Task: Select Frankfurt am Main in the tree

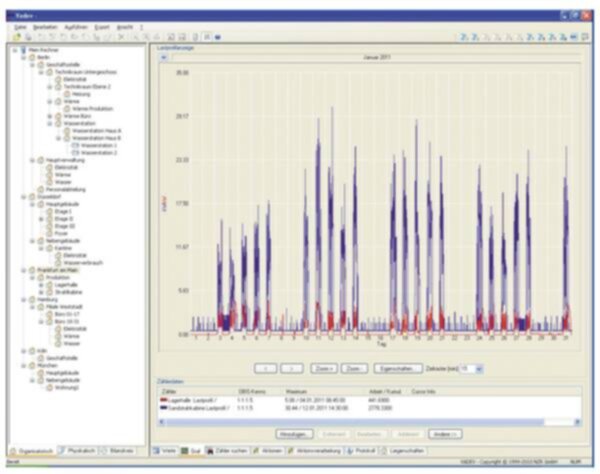Action: [57, 270]
